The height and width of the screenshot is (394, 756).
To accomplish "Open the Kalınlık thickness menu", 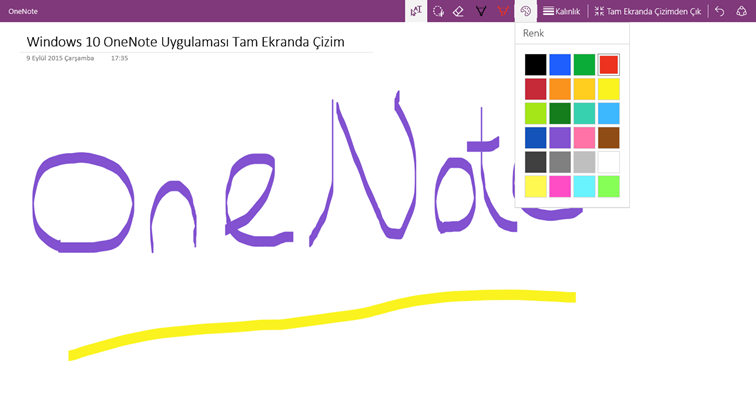I will 562,11.
